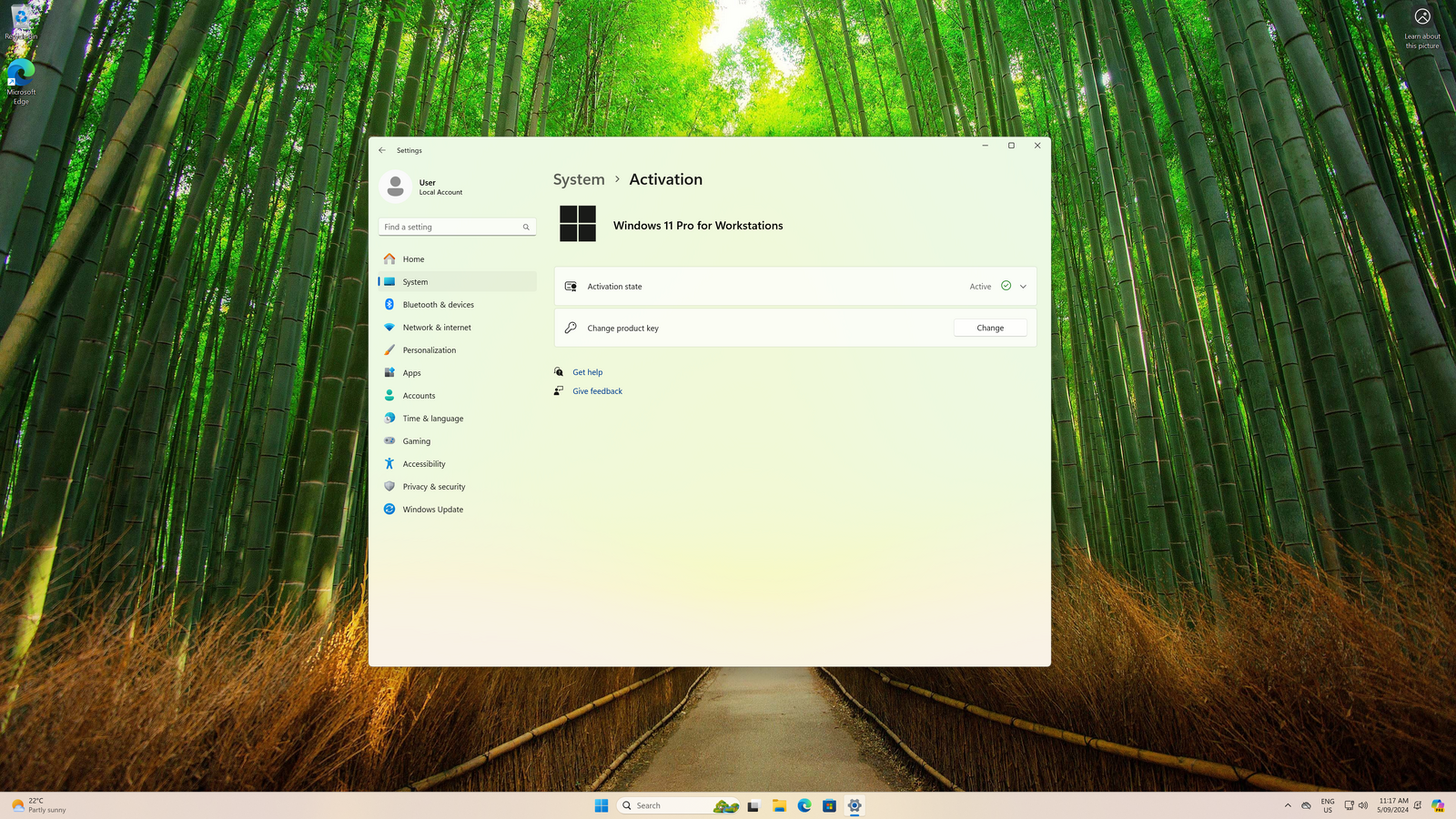The width and height of the screenshot is (1456, 819).
Task: Open Copilot from the taskbar corner
Action: (x=1438, y=805)
